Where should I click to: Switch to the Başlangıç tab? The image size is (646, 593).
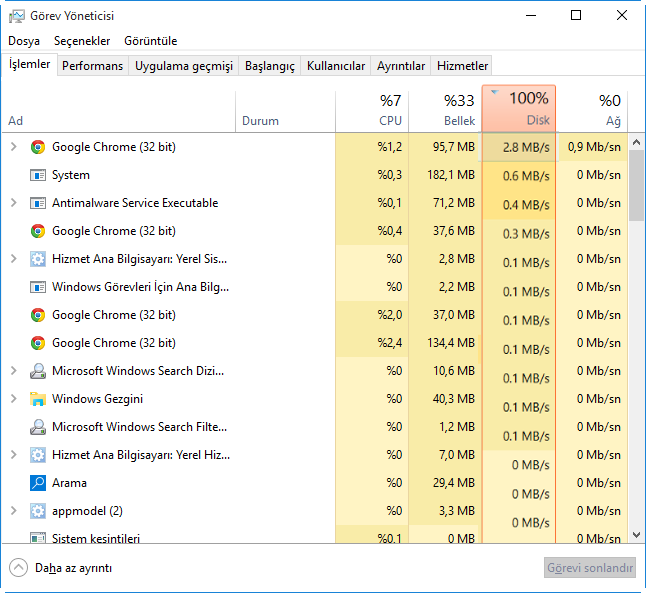(x=270, y=66)
